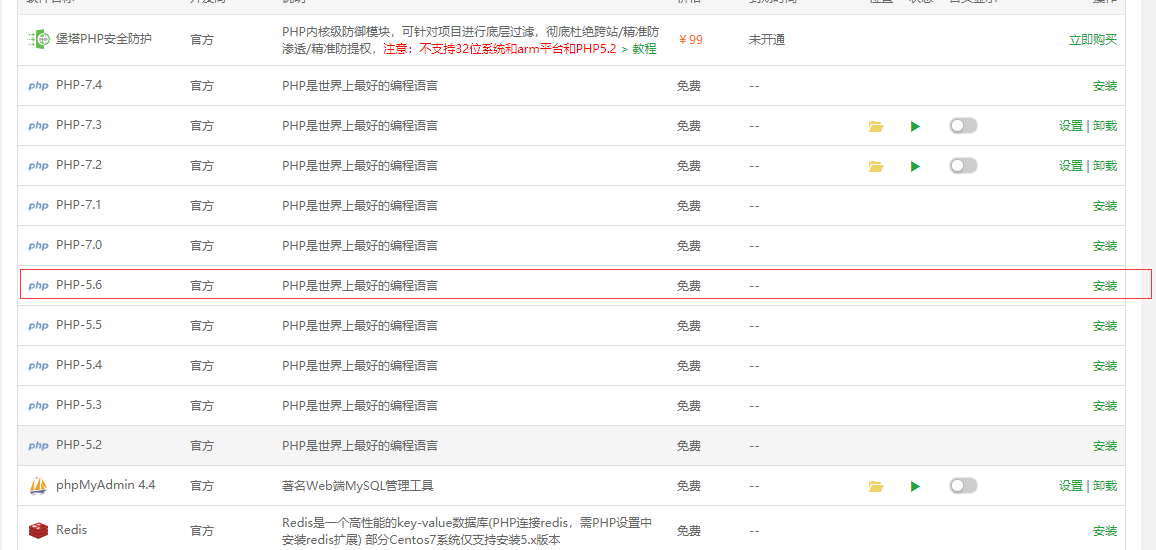The image size is (1156, 550).
Task: Select the PHP-7.4 name text
Action: point(79,86)
